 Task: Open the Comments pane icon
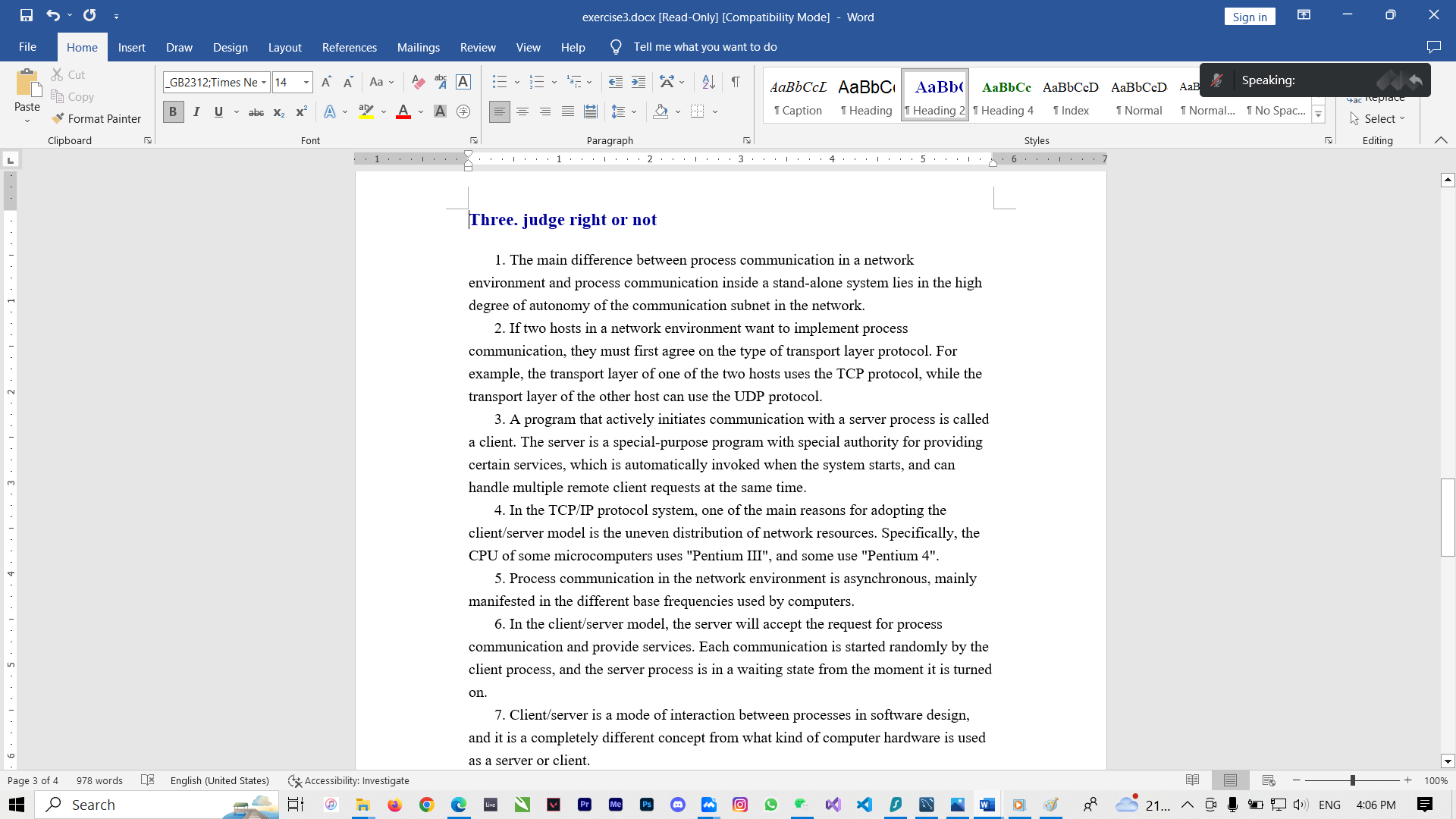(1433, 47)
